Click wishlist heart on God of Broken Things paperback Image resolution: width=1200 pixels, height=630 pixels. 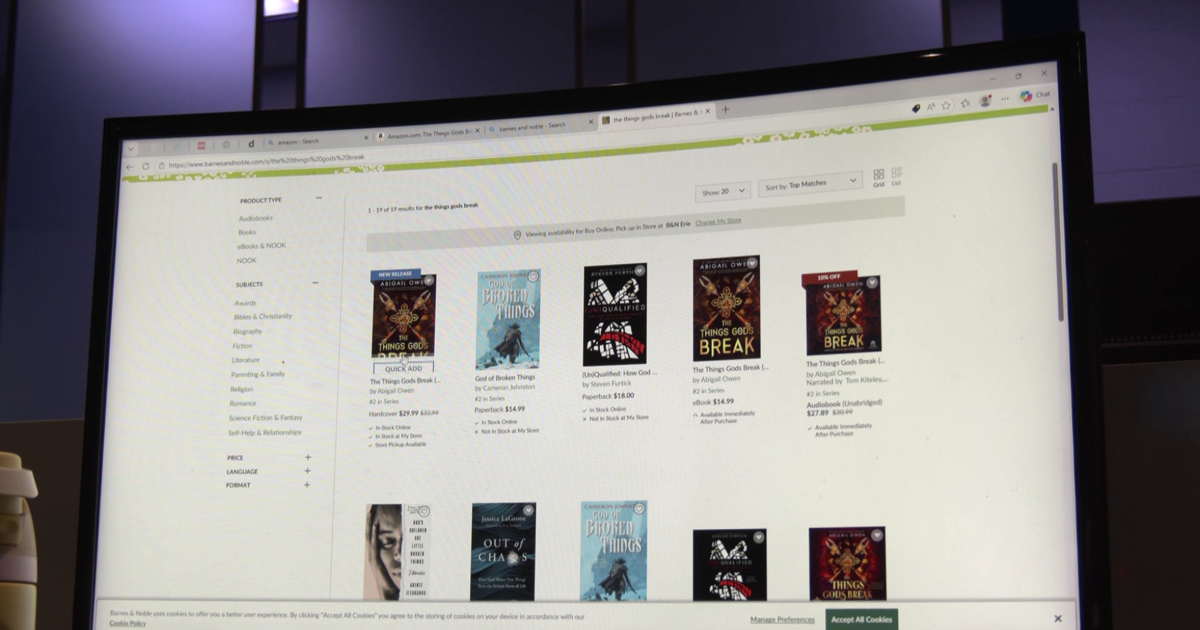532,277
